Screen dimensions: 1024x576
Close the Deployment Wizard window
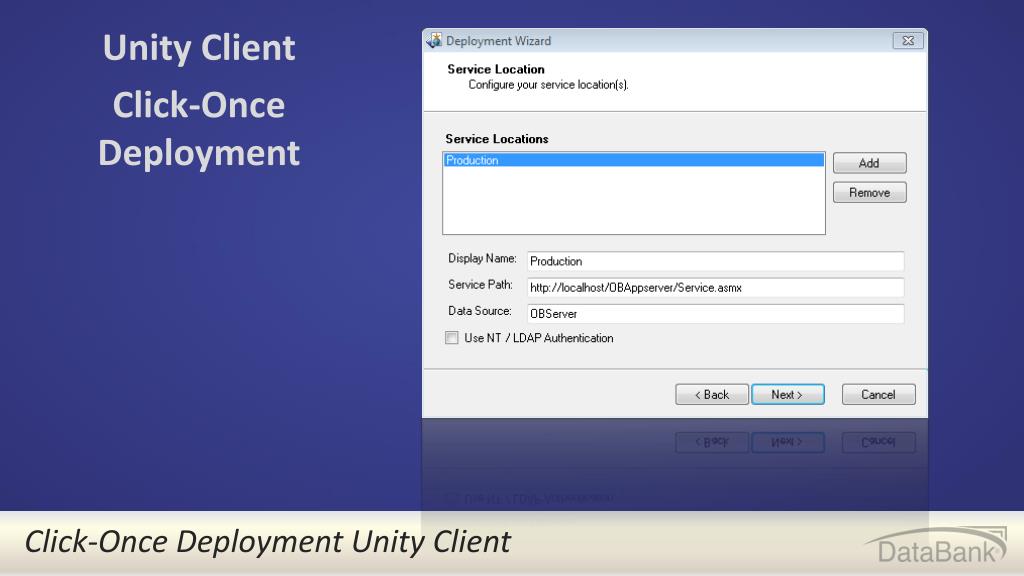(908, 40)
